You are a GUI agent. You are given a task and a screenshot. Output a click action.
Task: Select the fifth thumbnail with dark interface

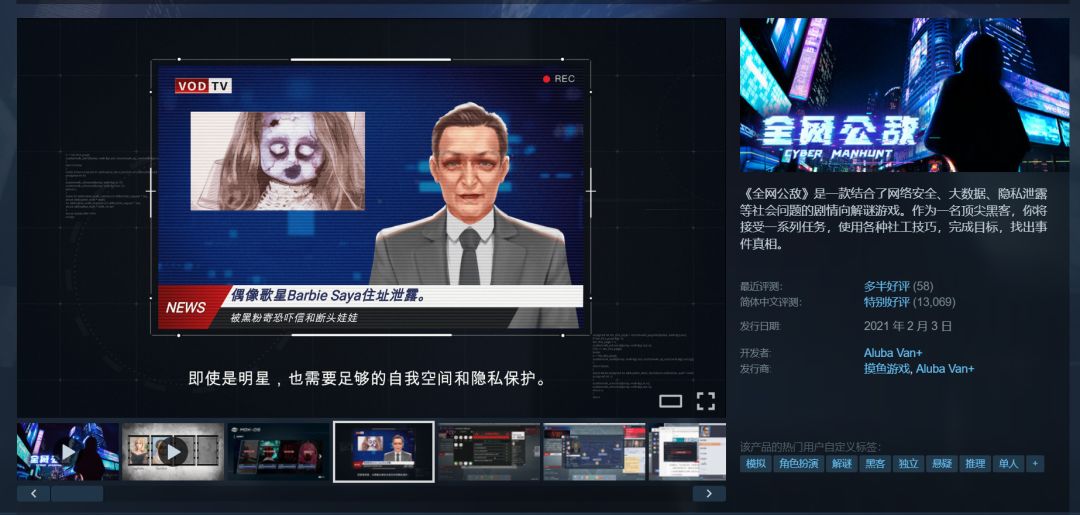pos(489,452)
